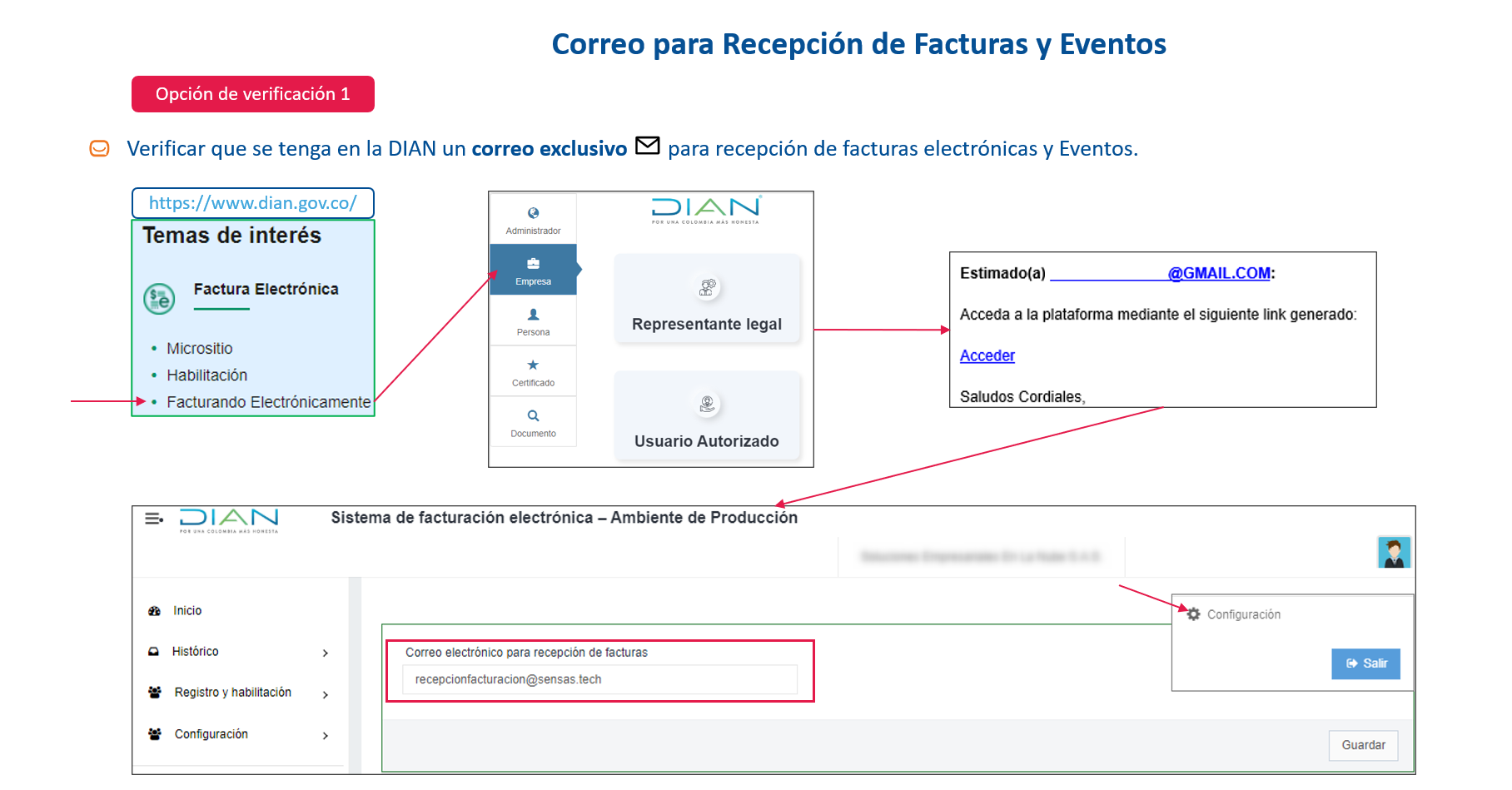The width and height of the screenshot is (1512, 790).
Task: Click the invoice reception email input field
Action: 599,679
